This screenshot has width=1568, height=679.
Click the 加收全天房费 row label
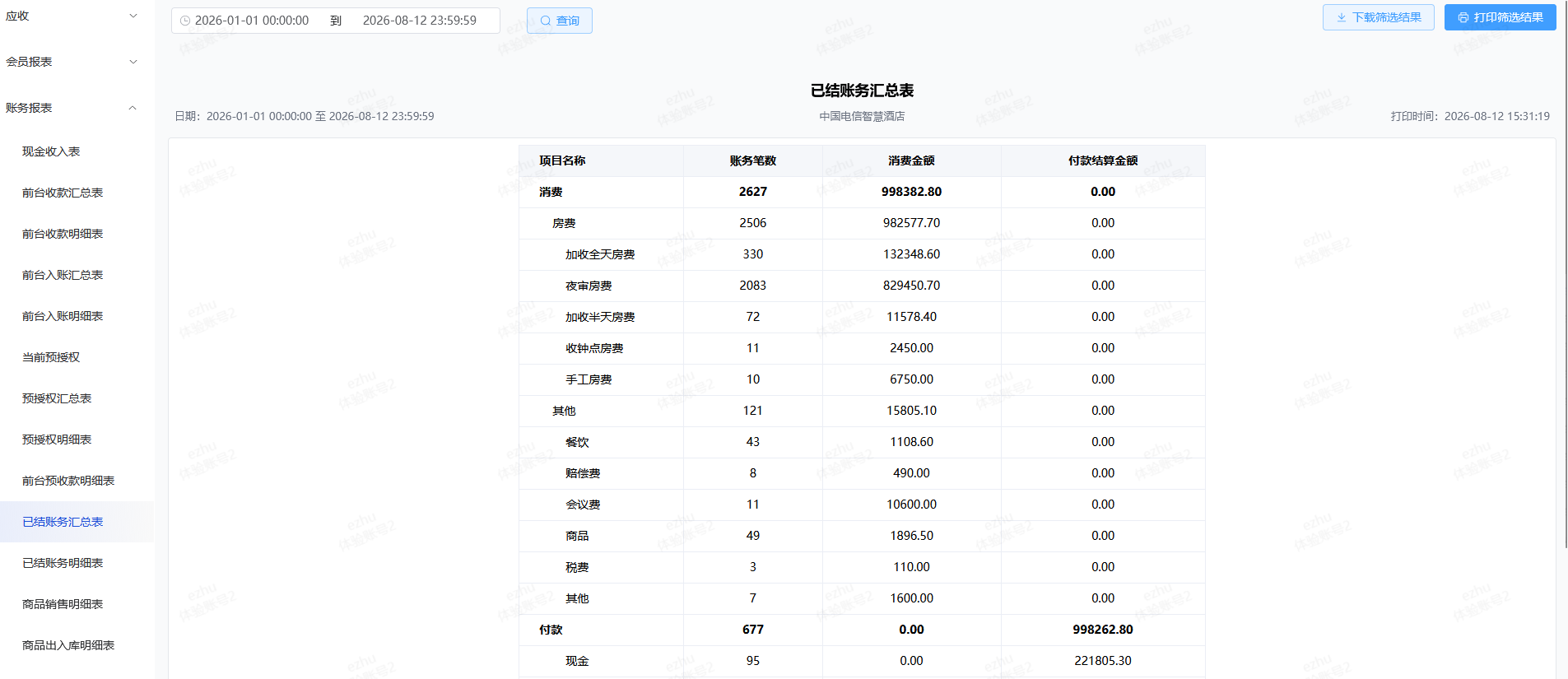(600, 254)
